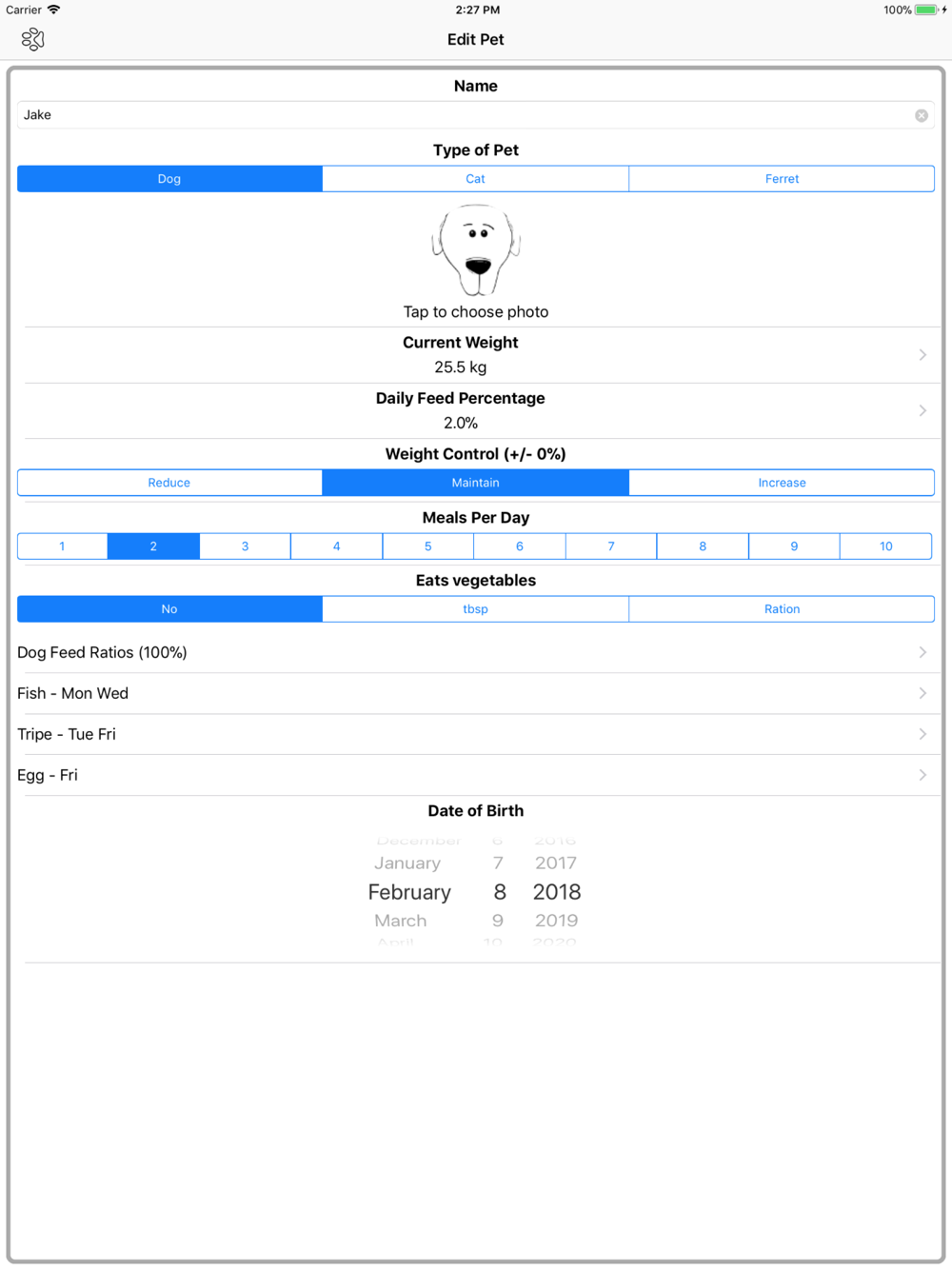Clear the Name text field

[922, 115]
